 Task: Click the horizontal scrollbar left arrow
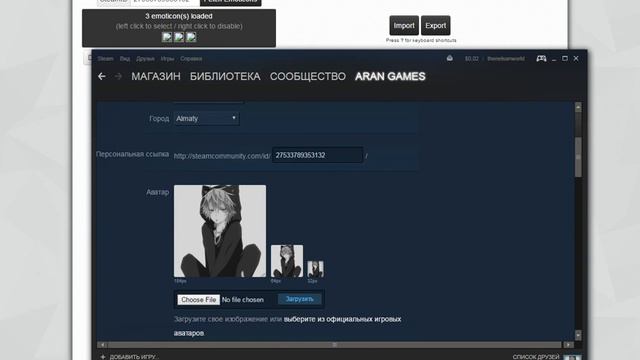(102, 344)
